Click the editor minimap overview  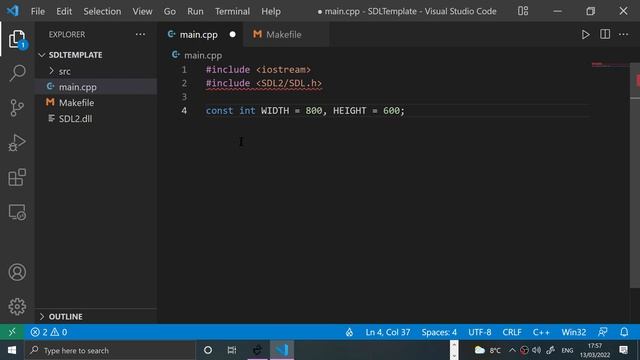pos(610,65)
